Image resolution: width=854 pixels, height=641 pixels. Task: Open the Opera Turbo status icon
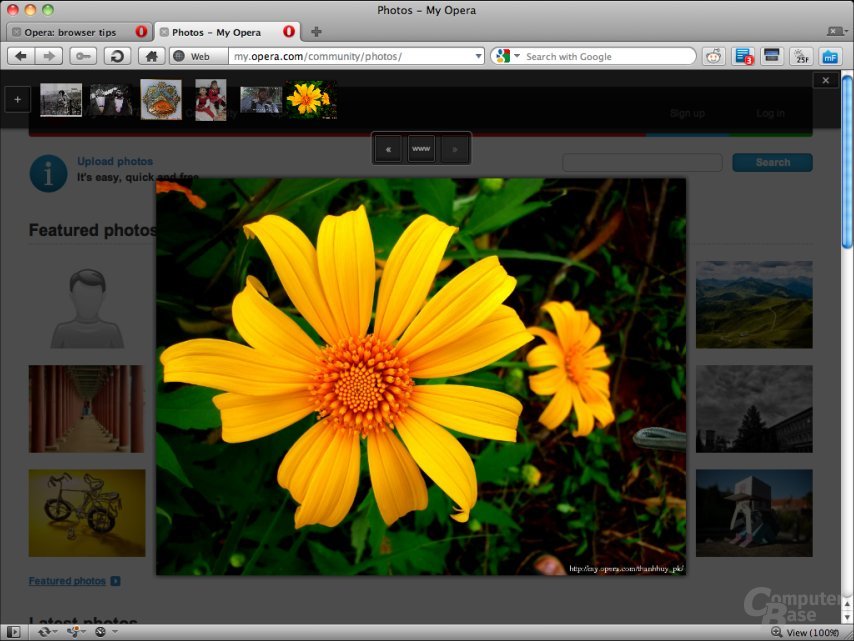[101, 632]
